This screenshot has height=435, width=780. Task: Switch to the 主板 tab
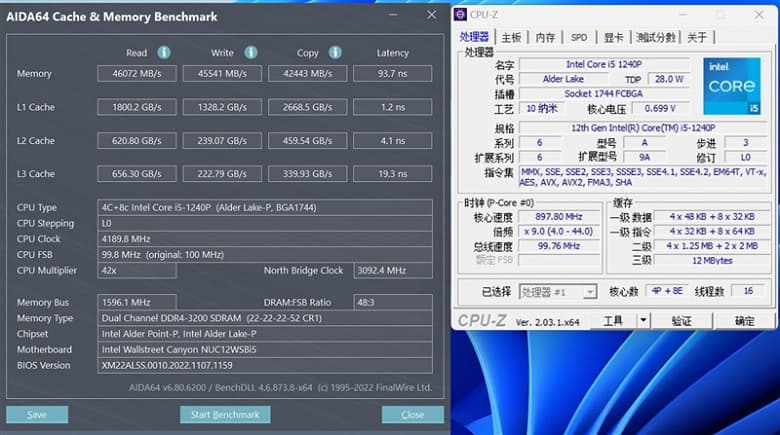[x=511, y=38]
